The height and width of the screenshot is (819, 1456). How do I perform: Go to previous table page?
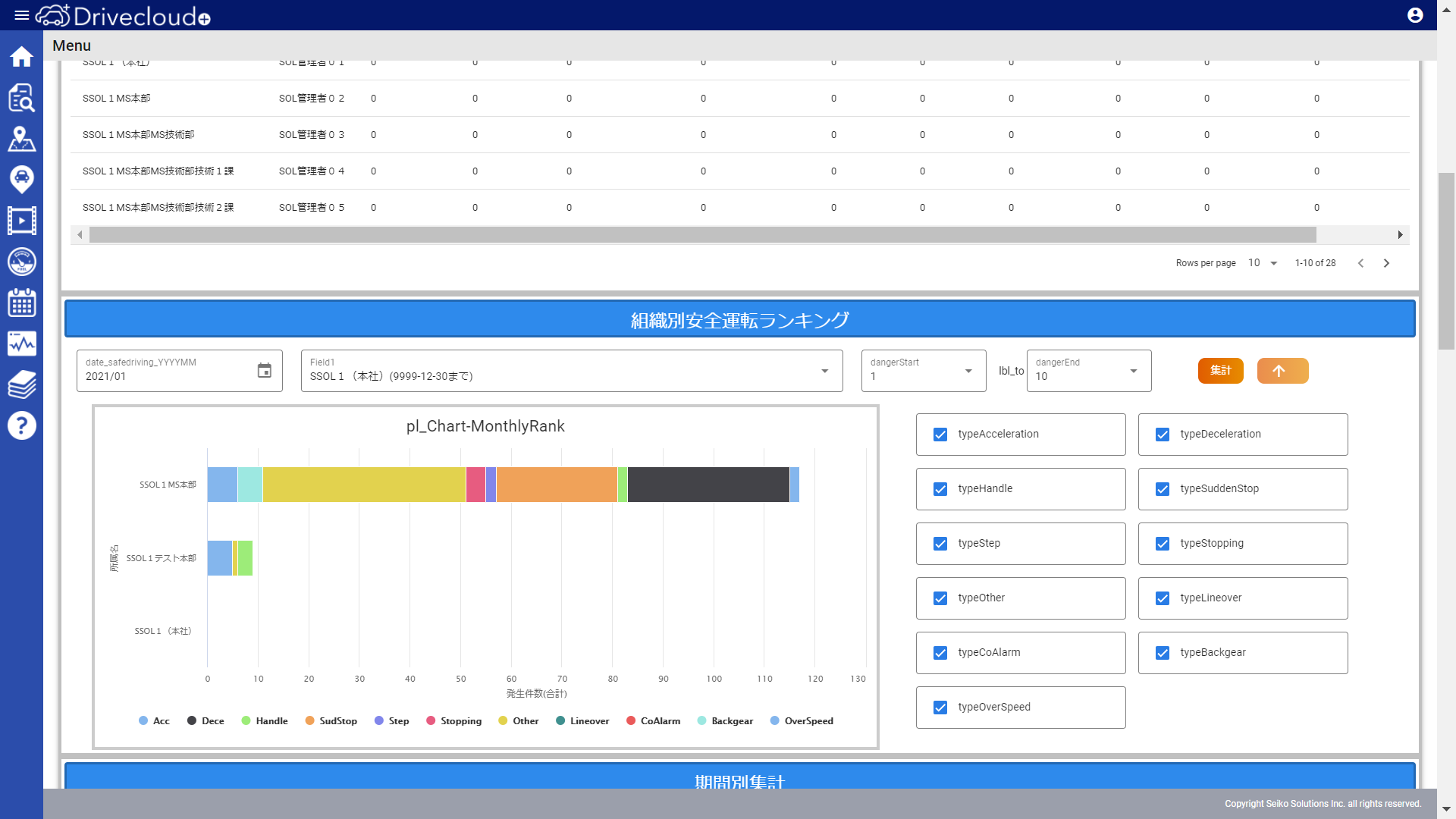[x=1360, y=263]
